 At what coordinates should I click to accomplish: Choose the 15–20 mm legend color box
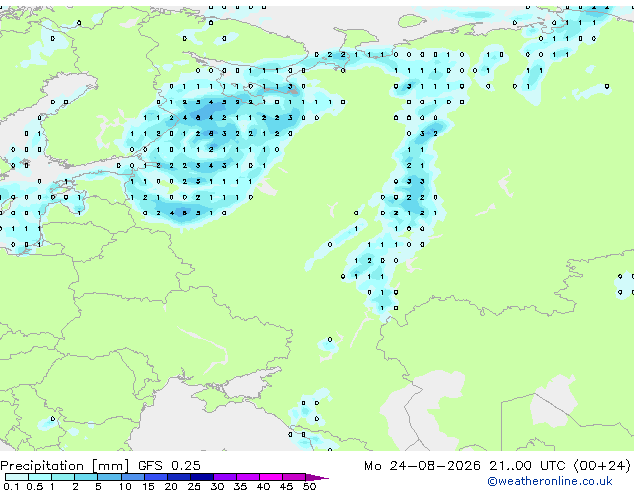(156, 477)
